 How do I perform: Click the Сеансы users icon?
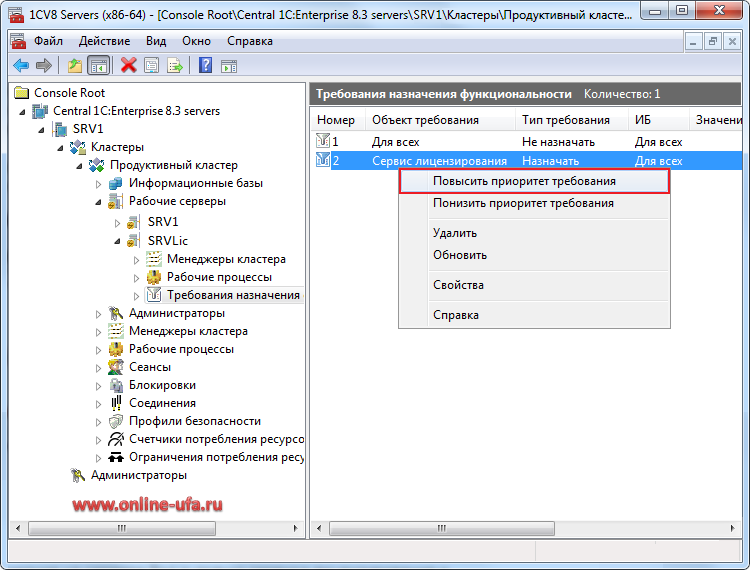(115, 367)
